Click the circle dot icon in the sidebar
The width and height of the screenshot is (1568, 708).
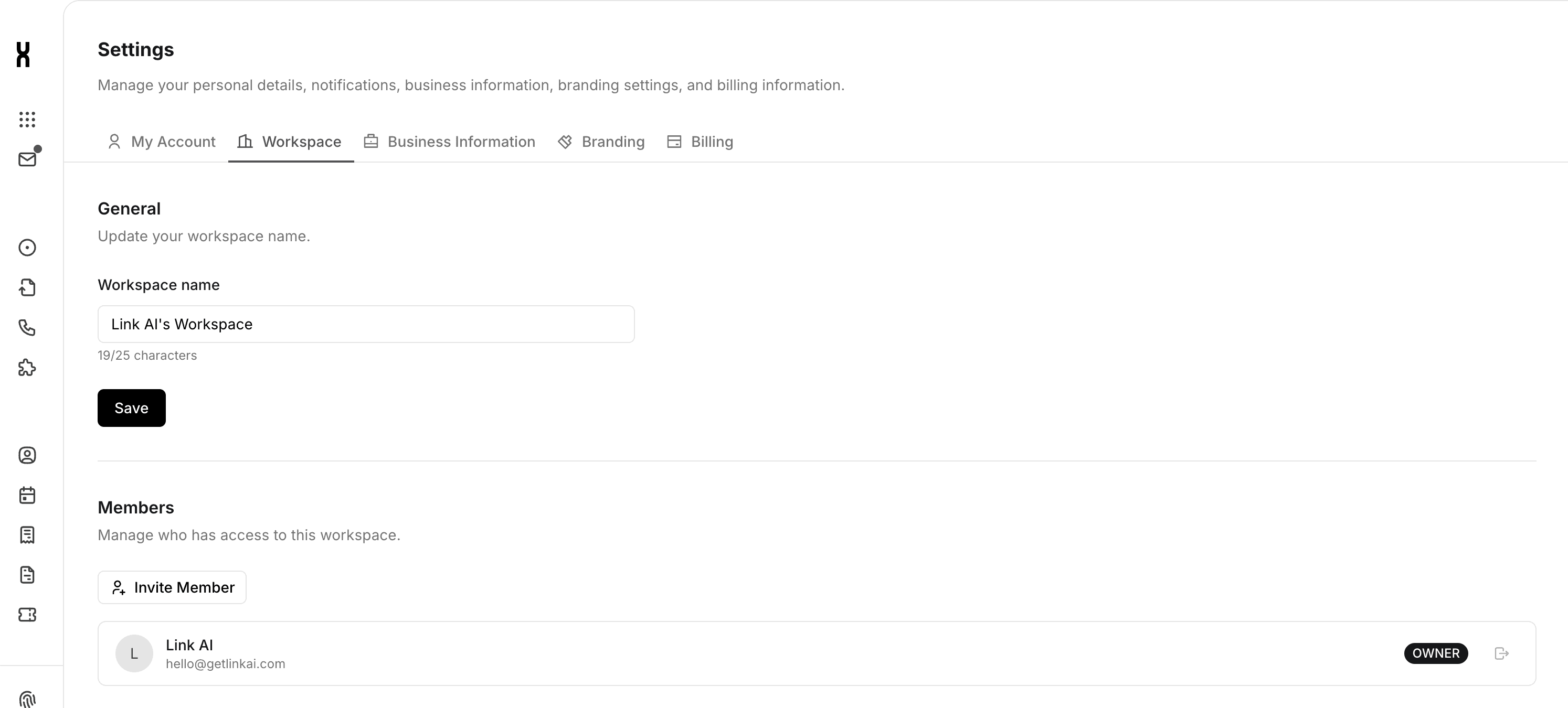(x=27, y=248)
